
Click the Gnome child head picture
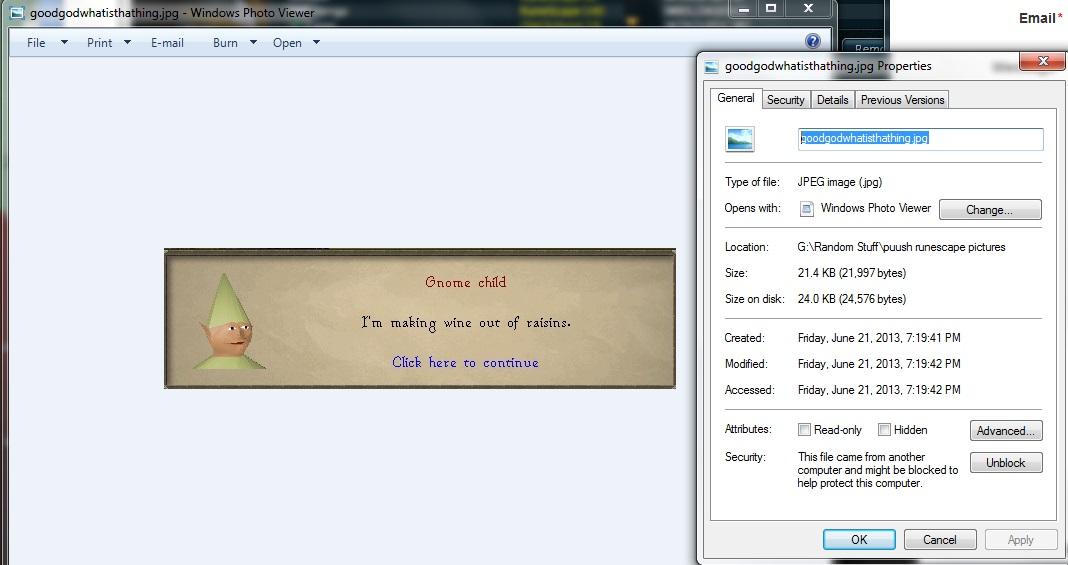pyautogui.click(x=229, y=323)
